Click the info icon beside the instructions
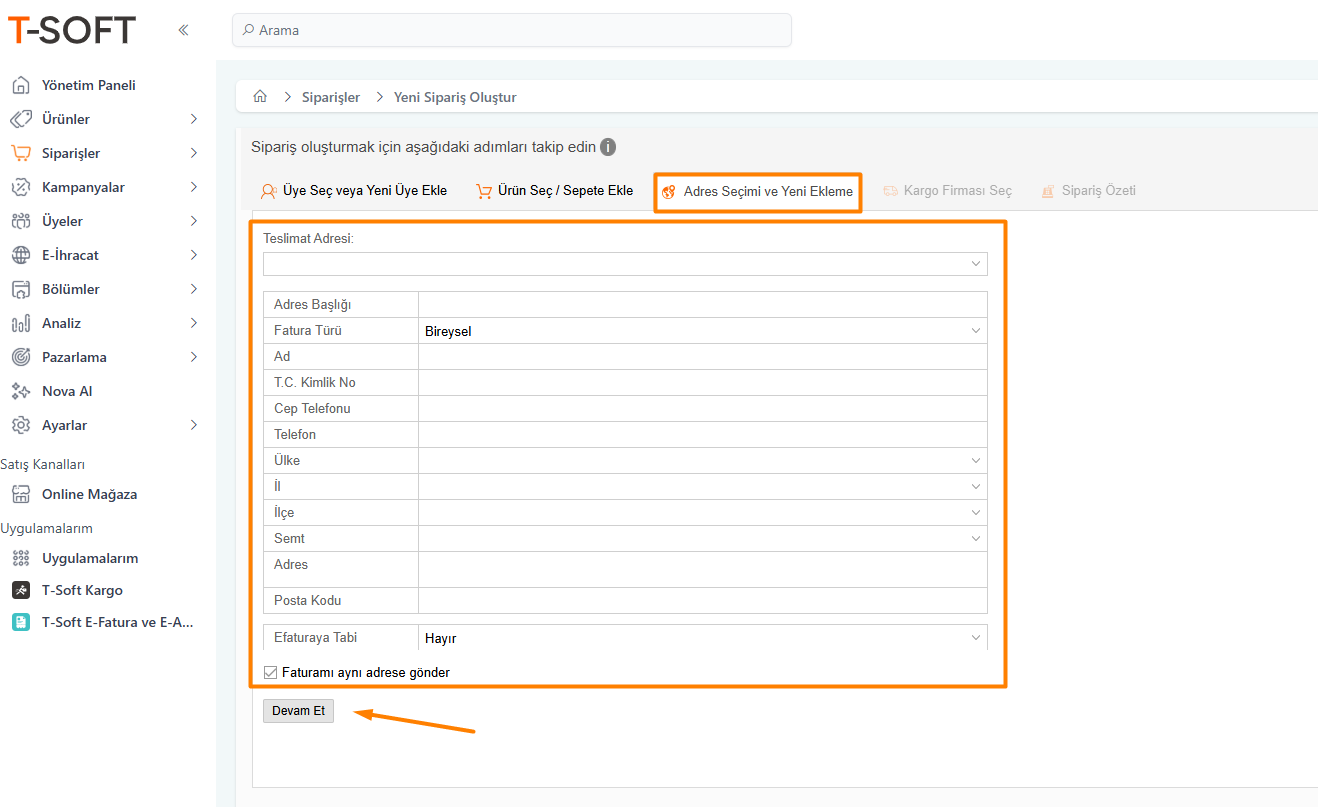1318x807 pixels. coord(608,147)
